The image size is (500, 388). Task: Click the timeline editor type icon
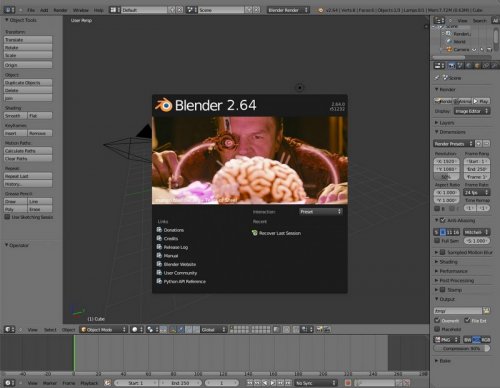9,383
